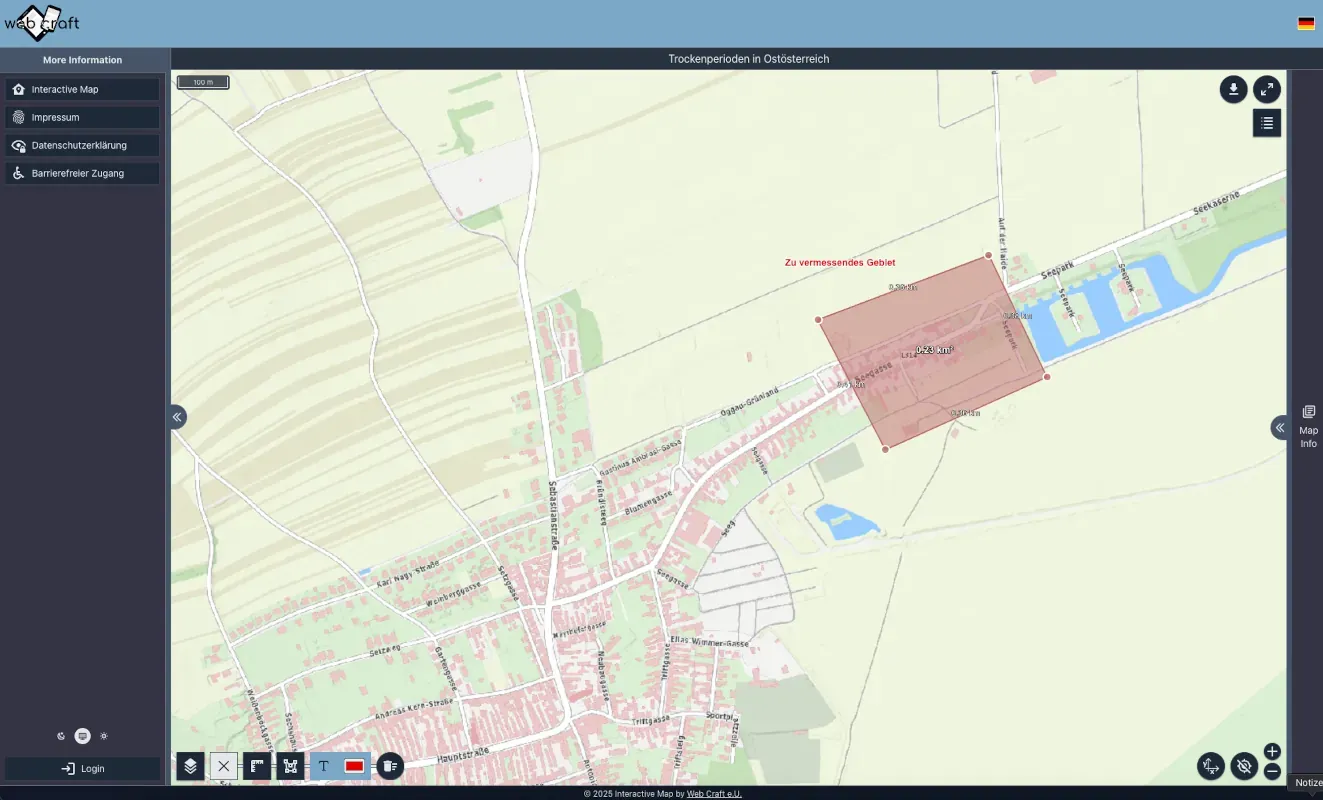Open the layers panel icon

190,765
